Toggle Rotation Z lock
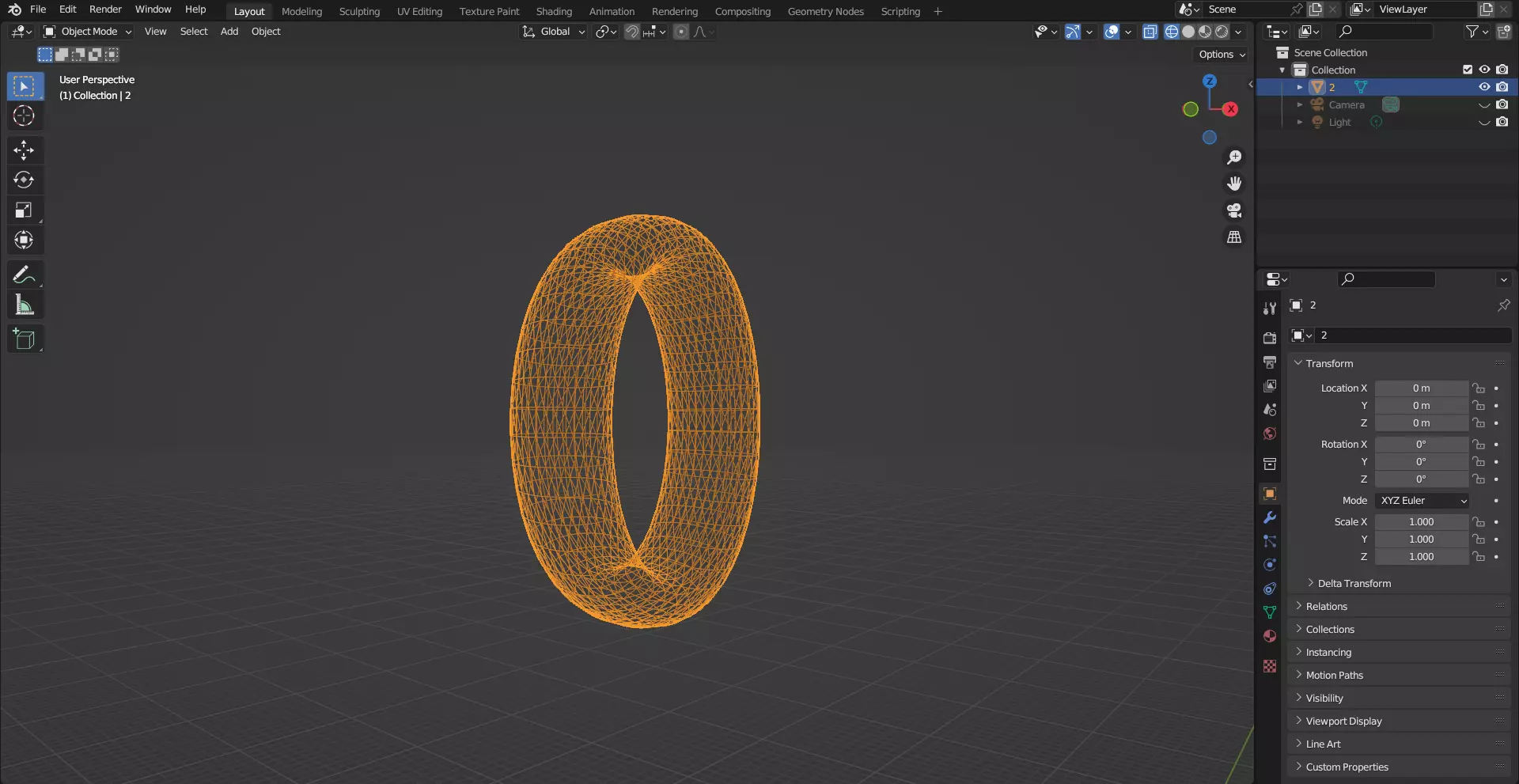The width and height of the screenshot is (1519, 784). pyautogui.click(x=1478, y=479)
